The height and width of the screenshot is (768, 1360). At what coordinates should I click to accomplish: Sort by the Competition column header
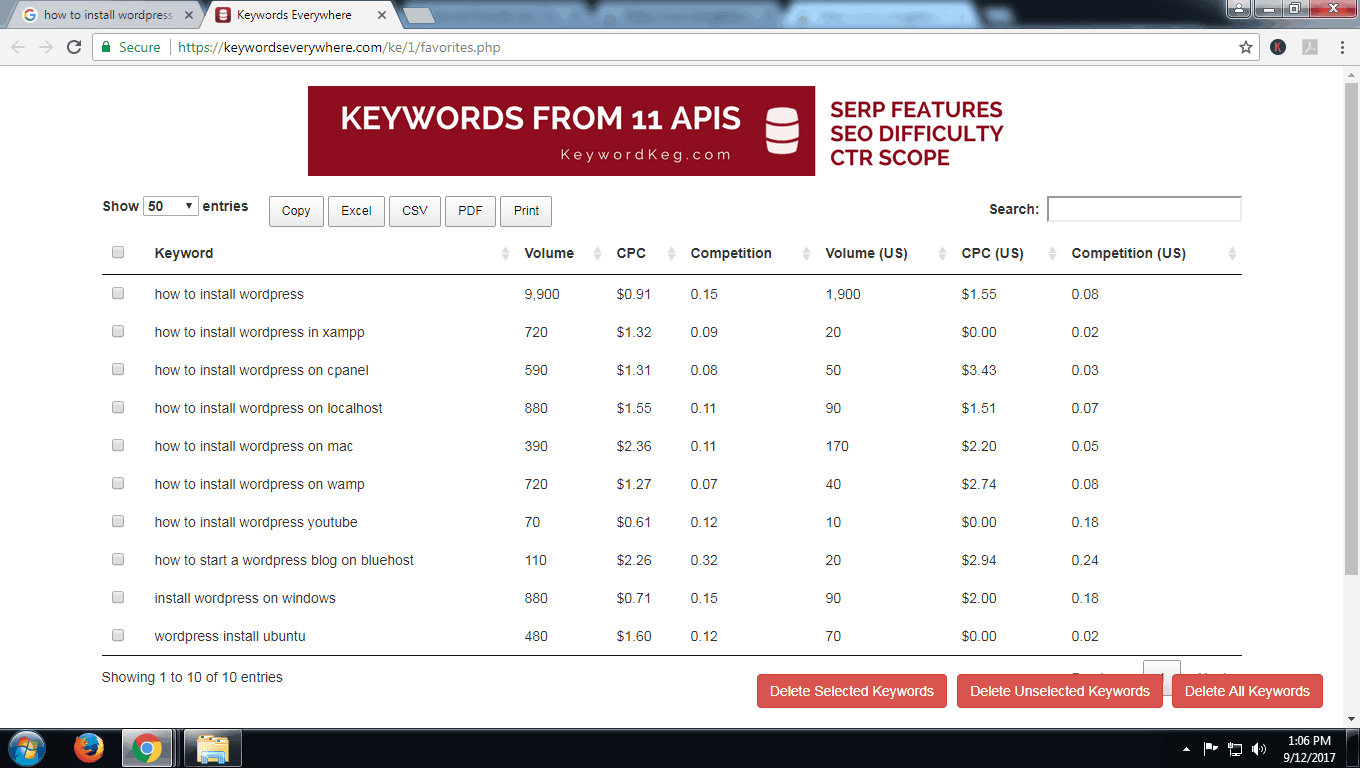pyautogui.click(x=747, y=253)
